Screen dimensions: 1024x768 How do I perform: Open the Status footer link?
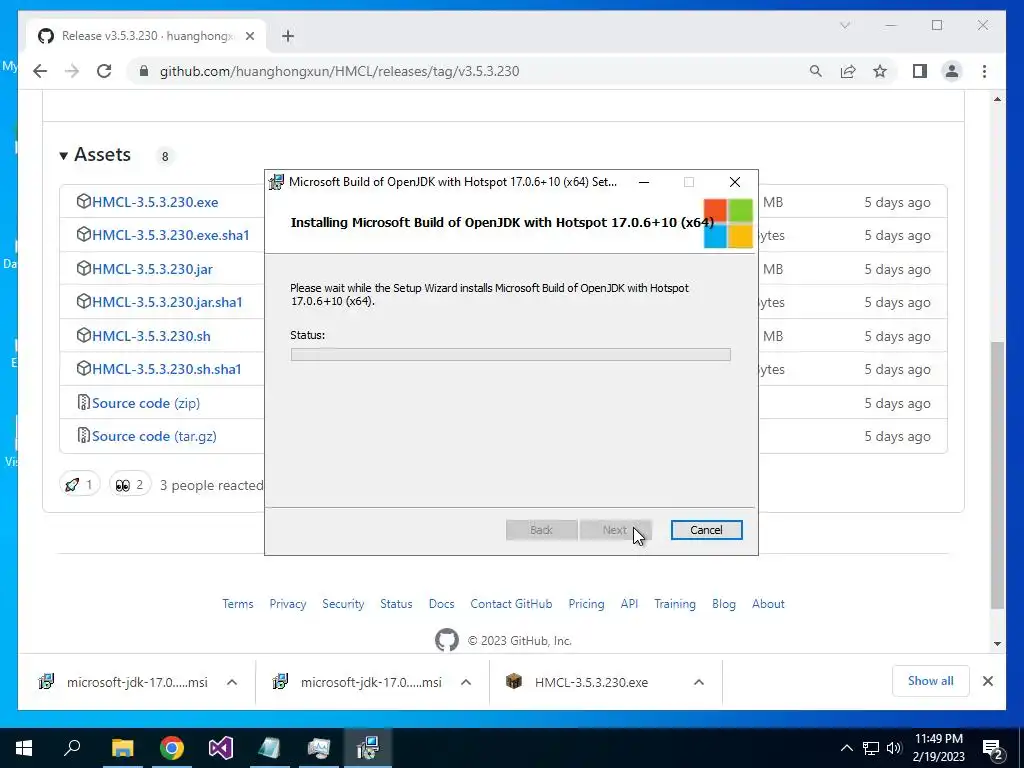pyautogui.click(x=396, y=604)
